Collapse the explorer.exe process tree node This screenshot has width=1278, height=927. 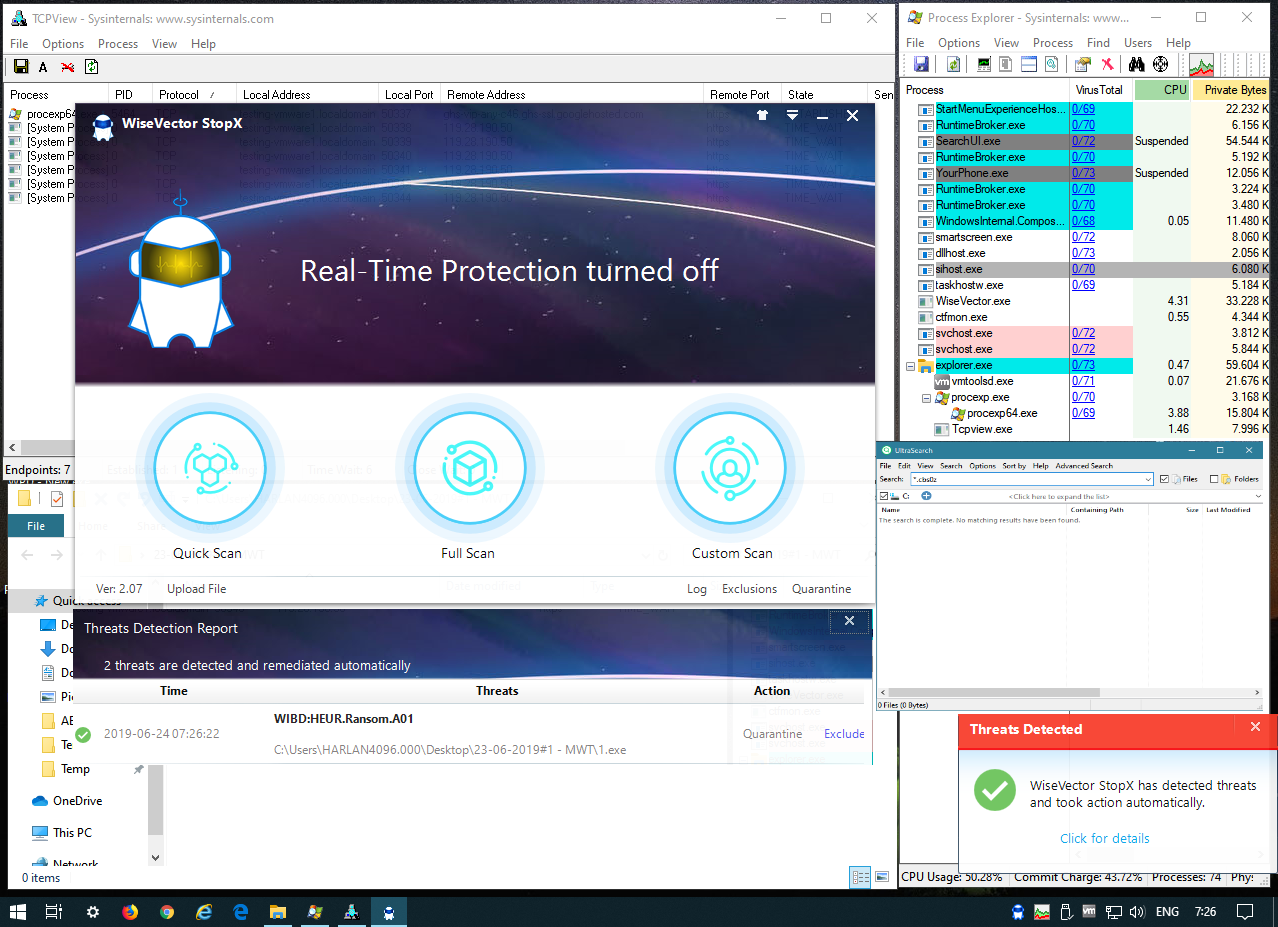pyautogui.click(x=910, y=366)
